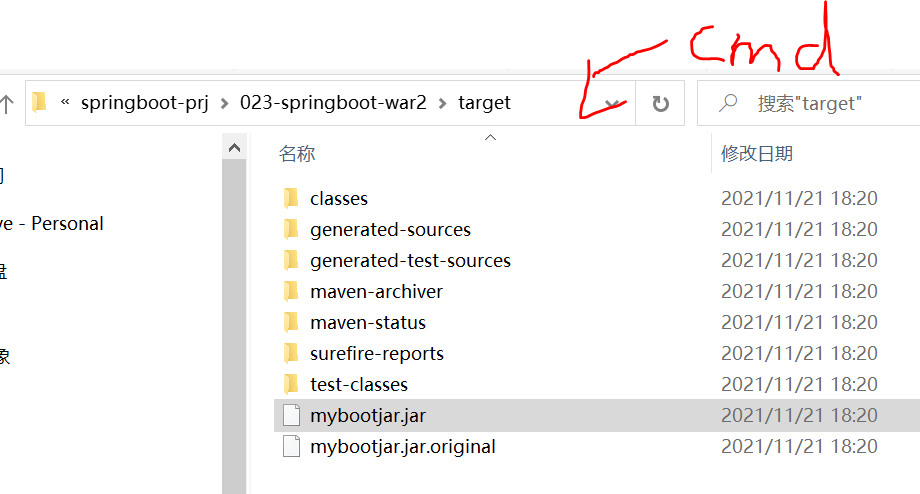Sort by 修改日期 column header
Screen dimensions: 920x494
click(757, 153)
